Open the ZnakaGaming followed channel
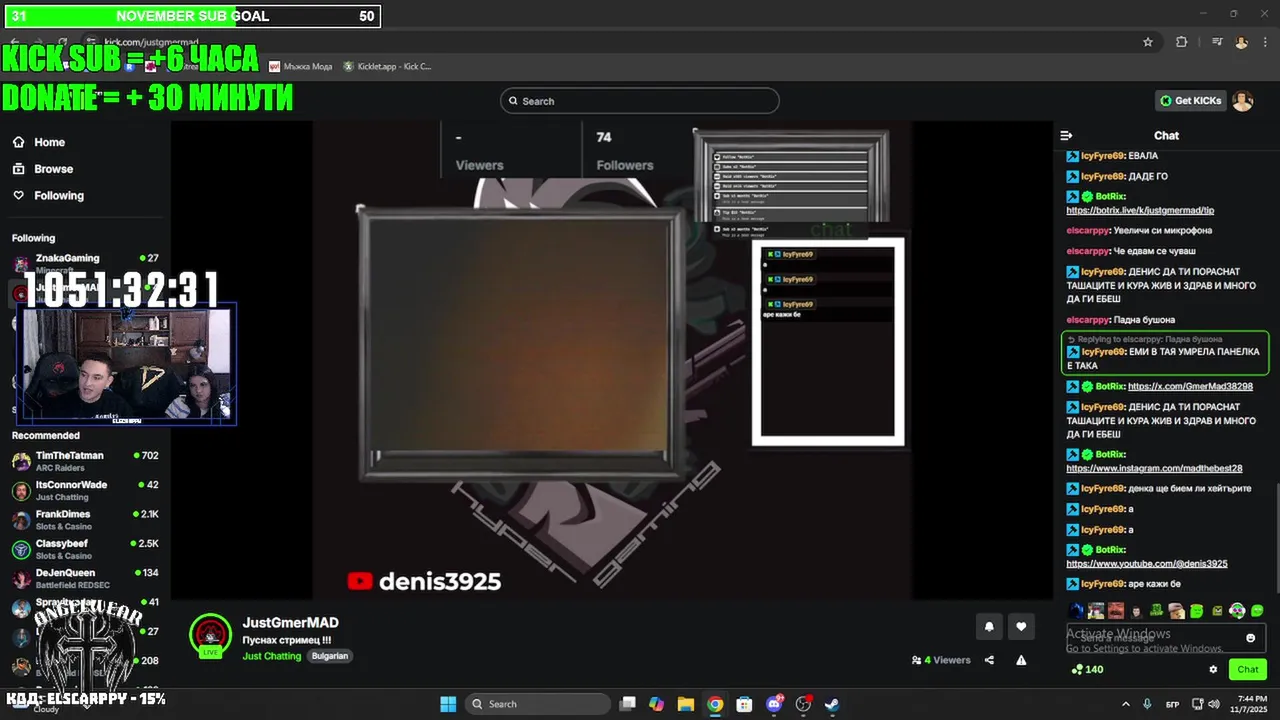The width and height of the screenshot is (1280, 720). [x=85, y=263]
